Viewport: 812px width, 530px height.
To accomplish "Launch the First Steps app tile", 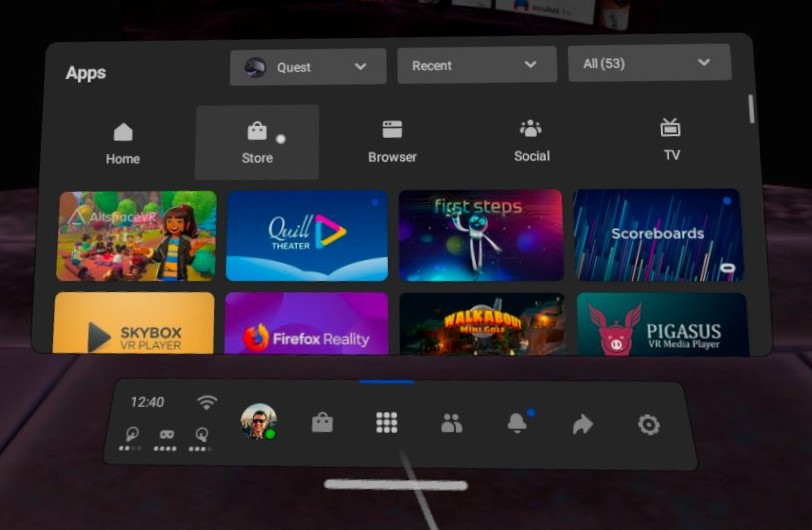I will tap(480, 236).
